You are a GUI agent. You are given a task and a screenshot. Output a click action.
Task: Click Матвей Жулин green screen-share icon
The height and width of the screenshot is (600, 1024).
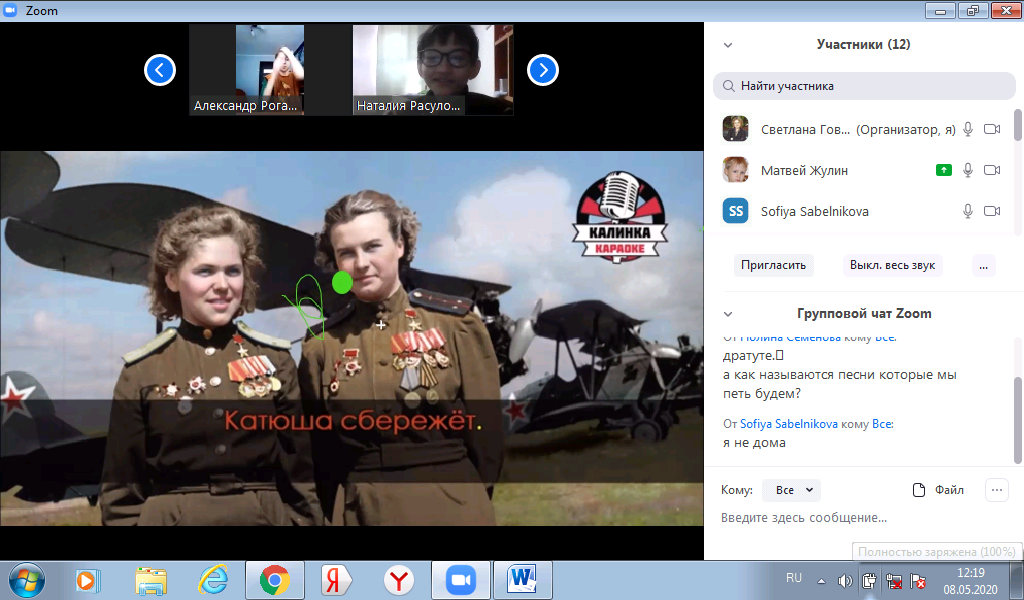coord(944,170)
